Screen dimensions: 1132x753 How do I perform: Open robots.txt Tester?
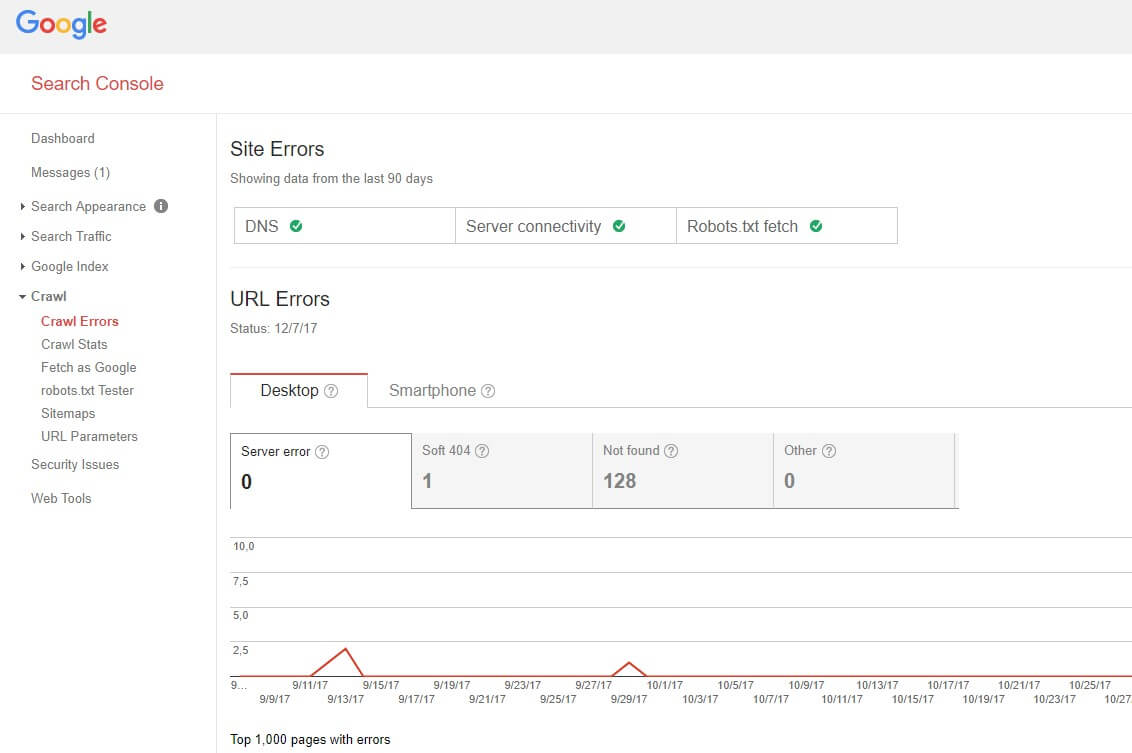coord(87,391)
